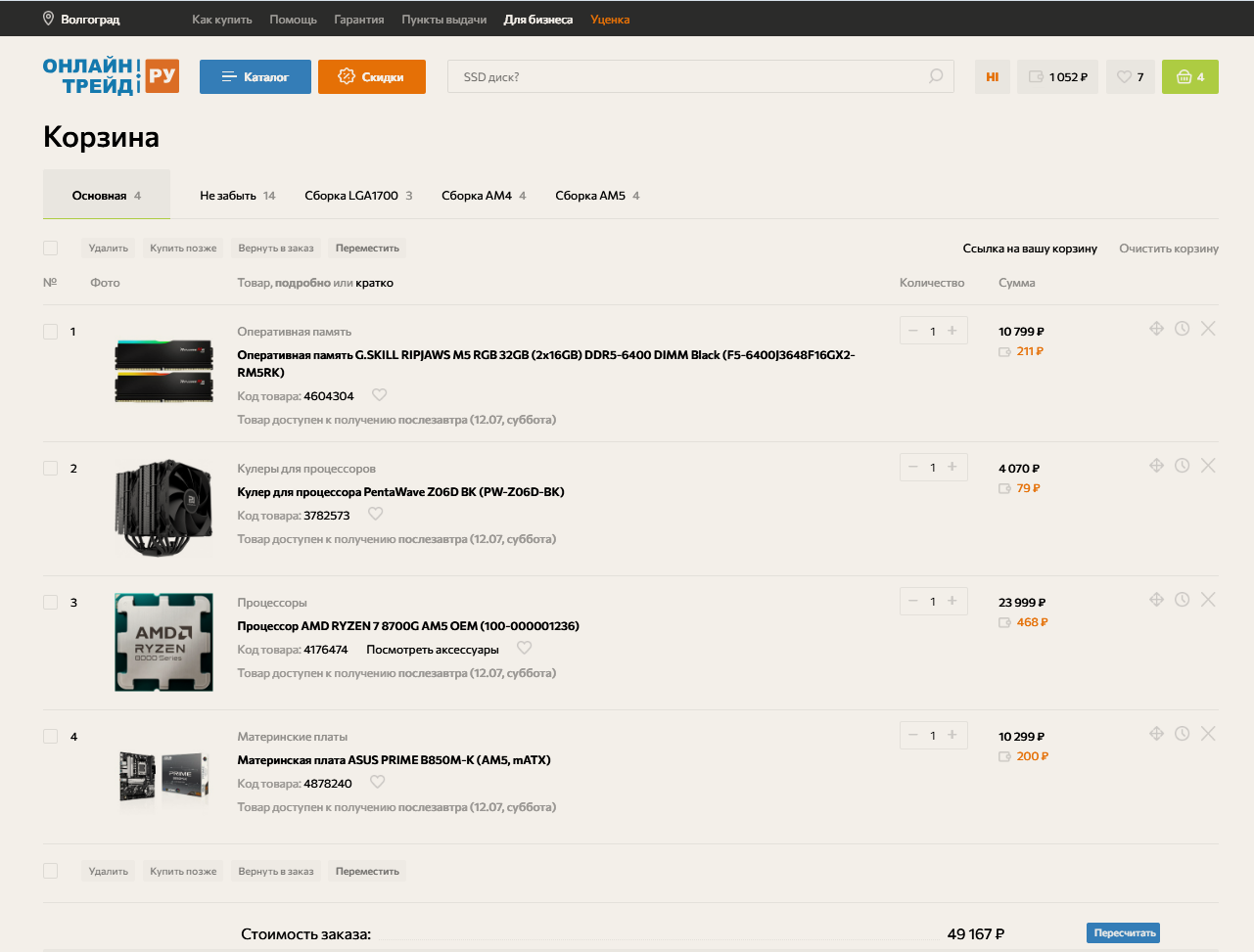
Task: Remove ASUS PRIME B850M-K with X icon
Action: click(1208, 734)
